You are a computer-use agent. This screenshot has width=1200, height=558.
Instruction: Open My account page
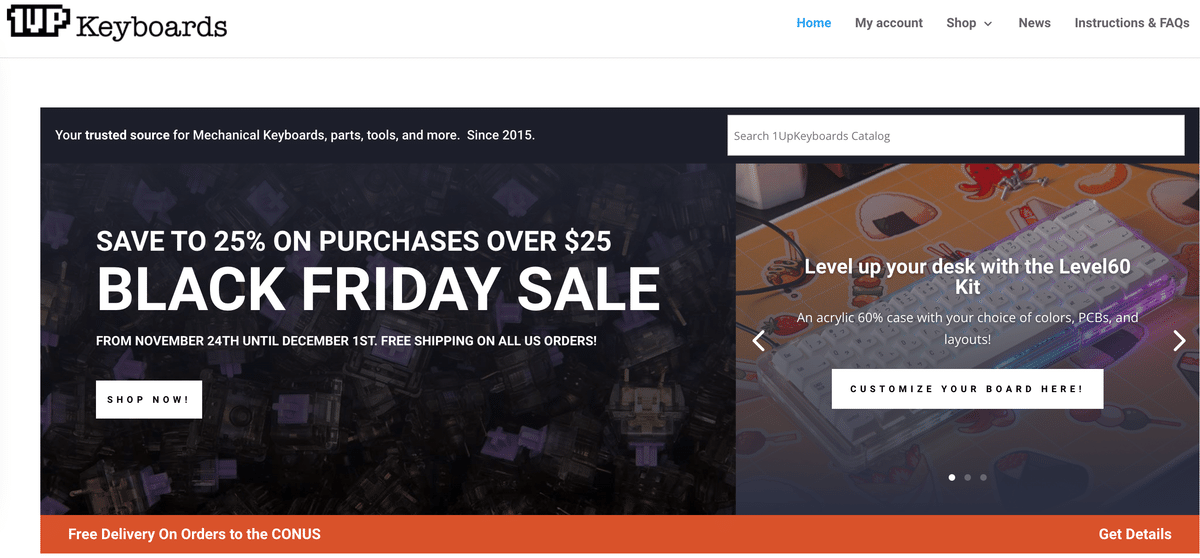pyautogui.click(x=889, y=23)
